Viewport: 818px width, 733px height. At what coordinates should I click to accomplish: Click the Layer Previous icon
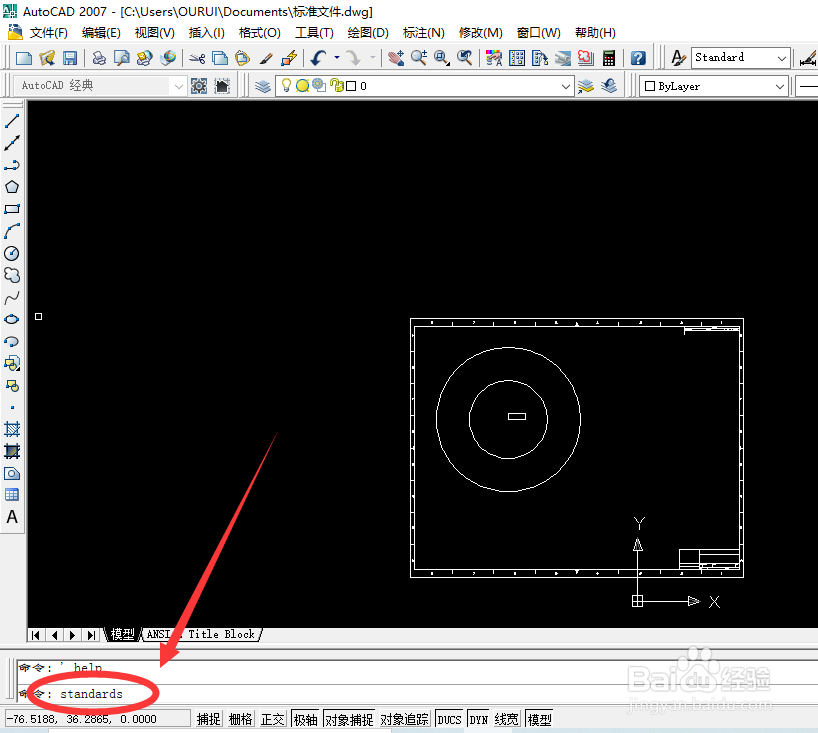tap(609, 86)
